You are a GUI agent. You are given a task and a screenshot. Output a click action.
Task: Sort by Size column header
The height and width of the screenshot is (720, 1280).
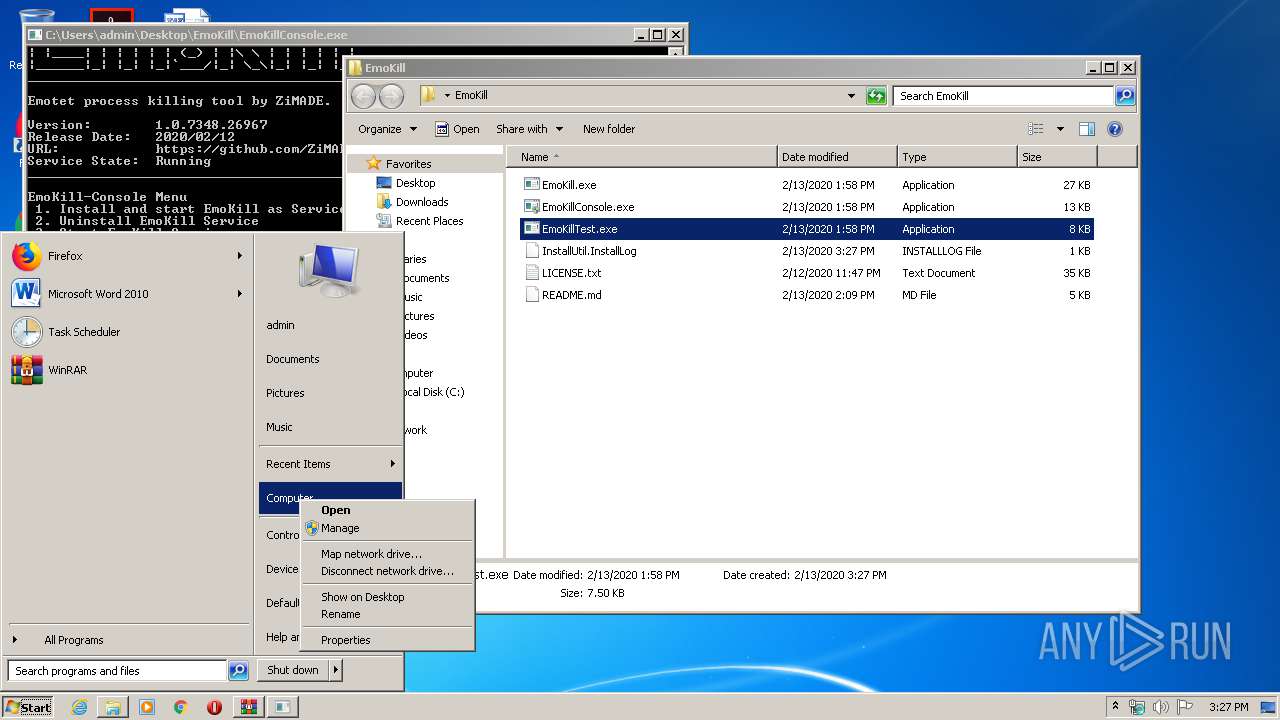pyautogui.click(x=1057, y=157)
